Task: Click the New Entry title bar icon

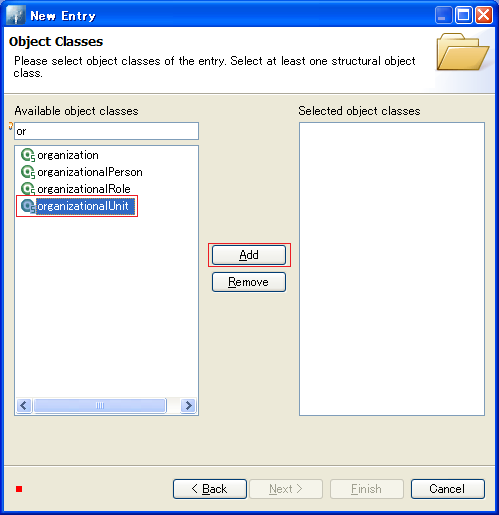Action: [x=16, y=16]
